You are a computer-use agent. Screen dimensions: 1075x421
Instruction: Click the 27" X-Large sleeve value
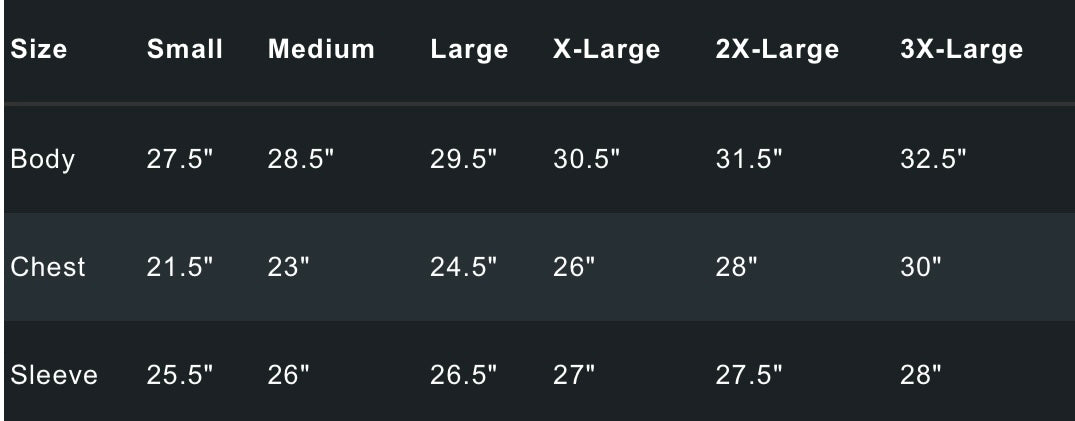tap(574, 376)
